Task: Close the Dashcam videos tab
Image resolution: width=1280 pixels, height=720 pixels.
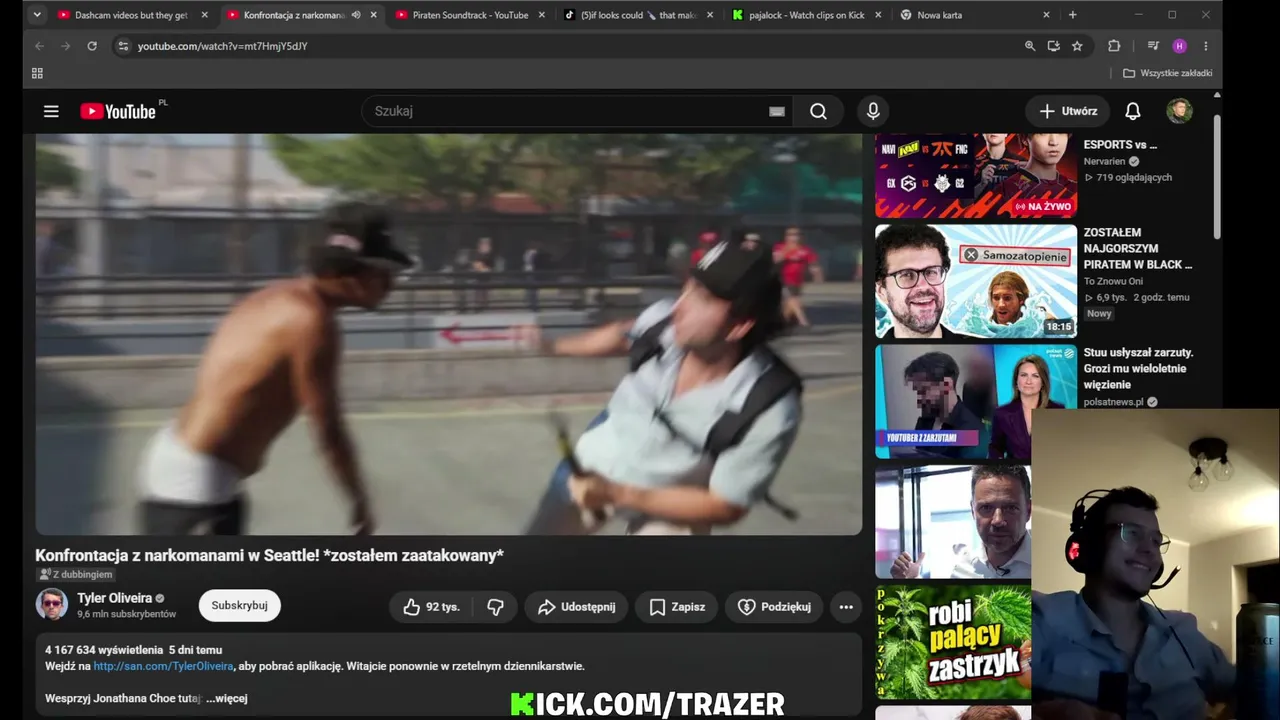Action: click(x=204, y=15)
